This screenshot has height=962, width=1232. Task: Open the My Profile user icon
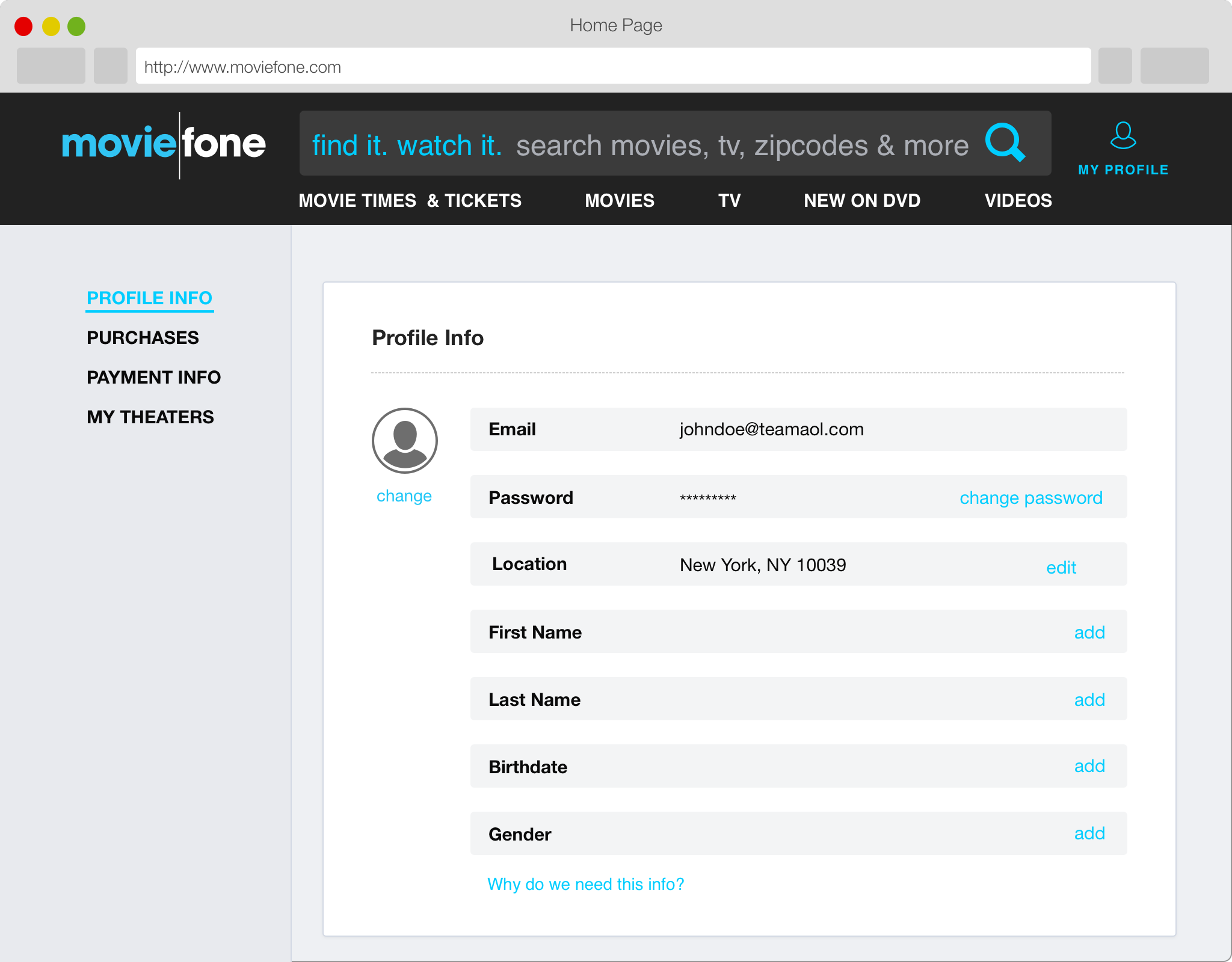(x=1123, y=136)
